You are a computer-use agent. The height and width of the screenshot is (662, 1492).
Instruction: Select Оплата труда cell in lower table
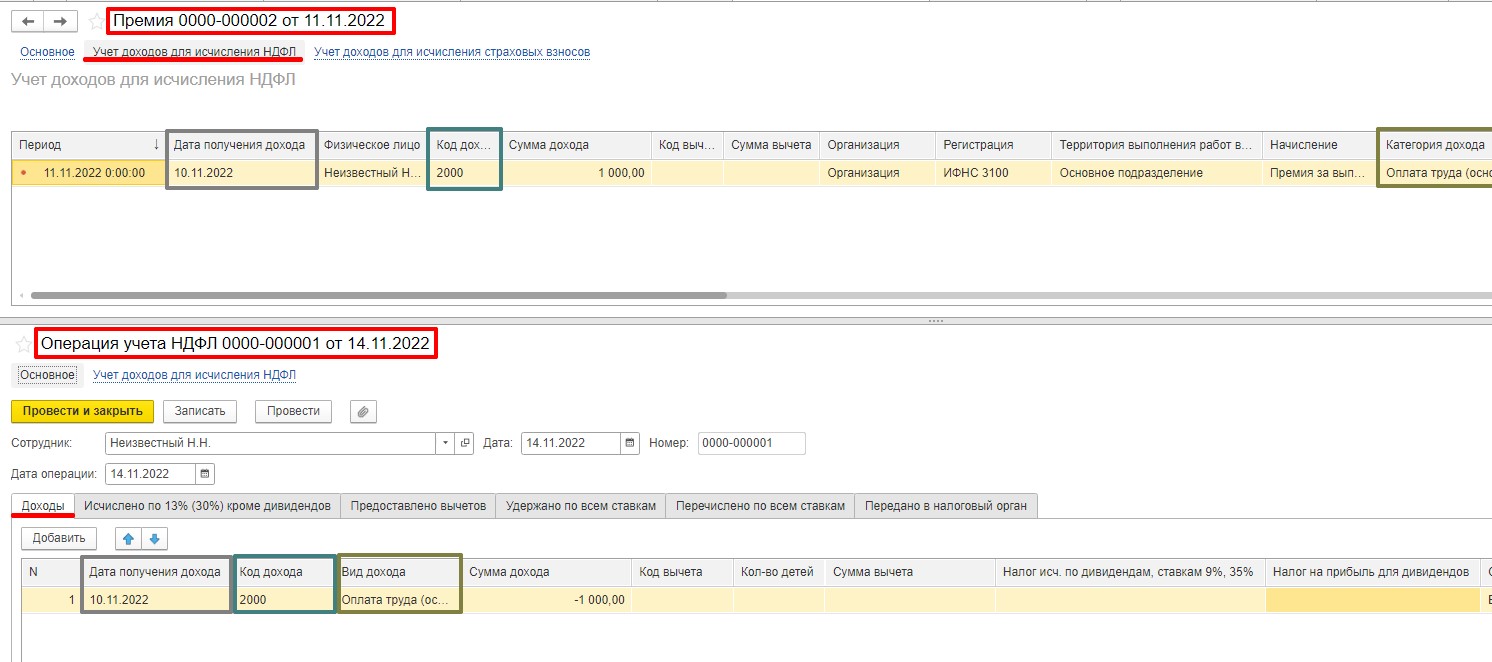(x=400, y=600)
